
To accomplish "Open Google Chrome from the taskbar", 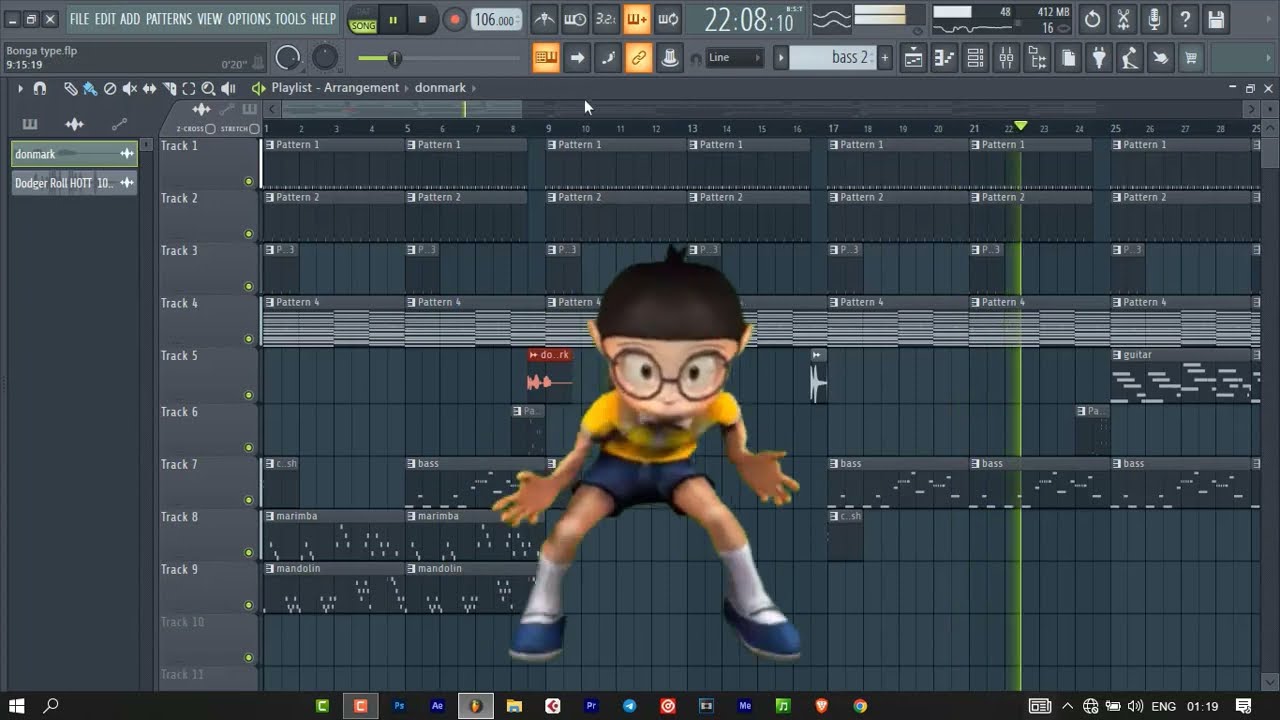I will click(860, 706).
